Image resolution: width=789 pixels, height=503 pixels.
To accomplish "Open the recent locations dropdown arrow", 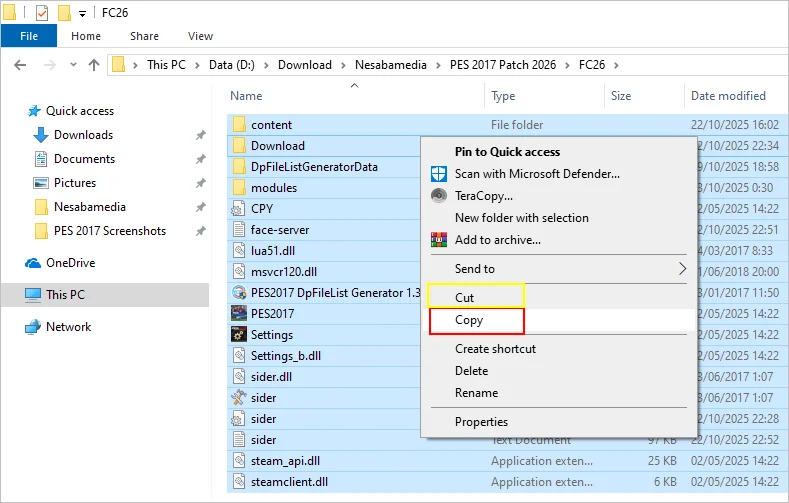I will coord(73,64).
